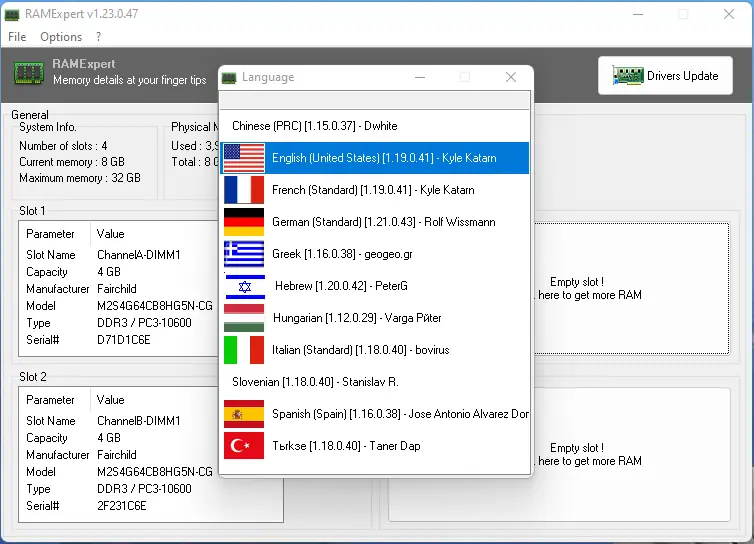This screenshot has width=754, height=544.
Task: Close the Language dialog
Action: (511, 77)
